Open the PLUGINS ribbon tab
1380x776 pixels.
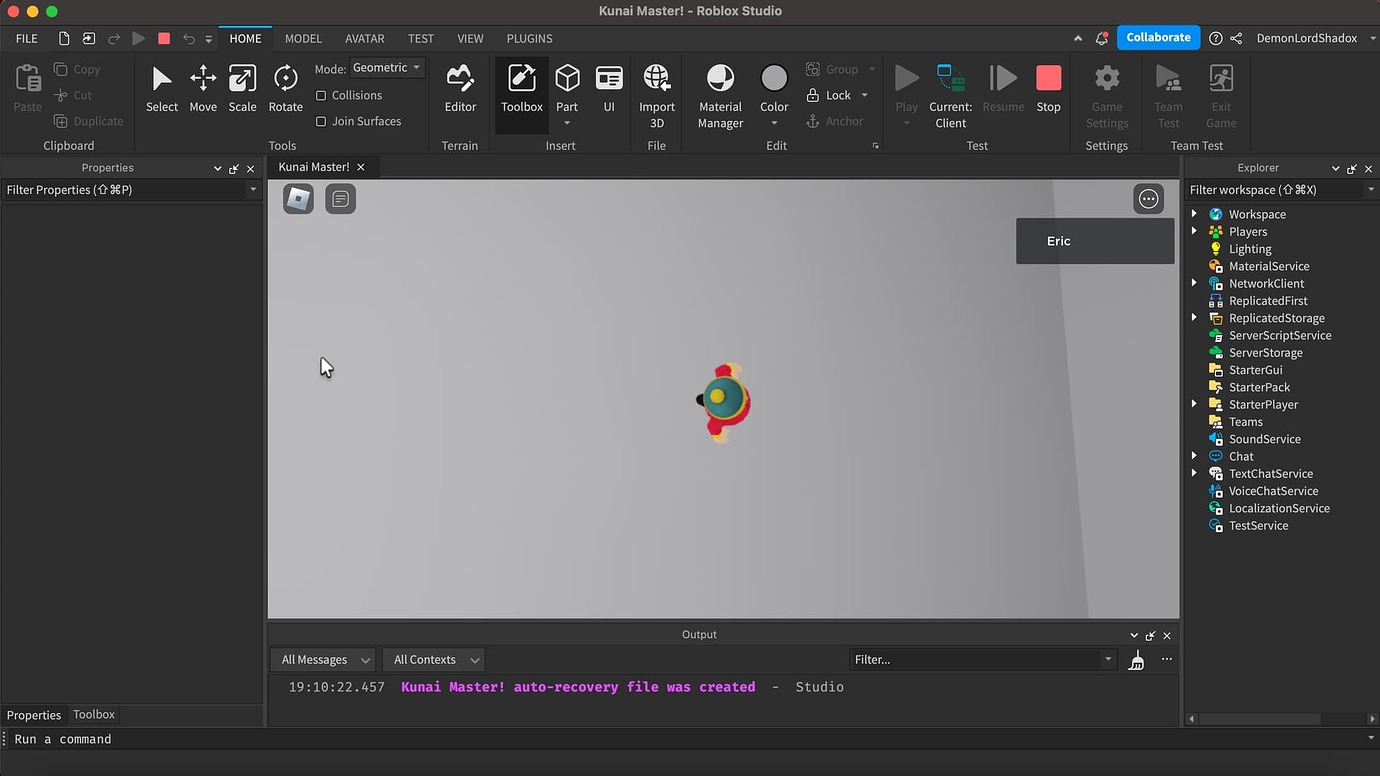pos(529,38)
